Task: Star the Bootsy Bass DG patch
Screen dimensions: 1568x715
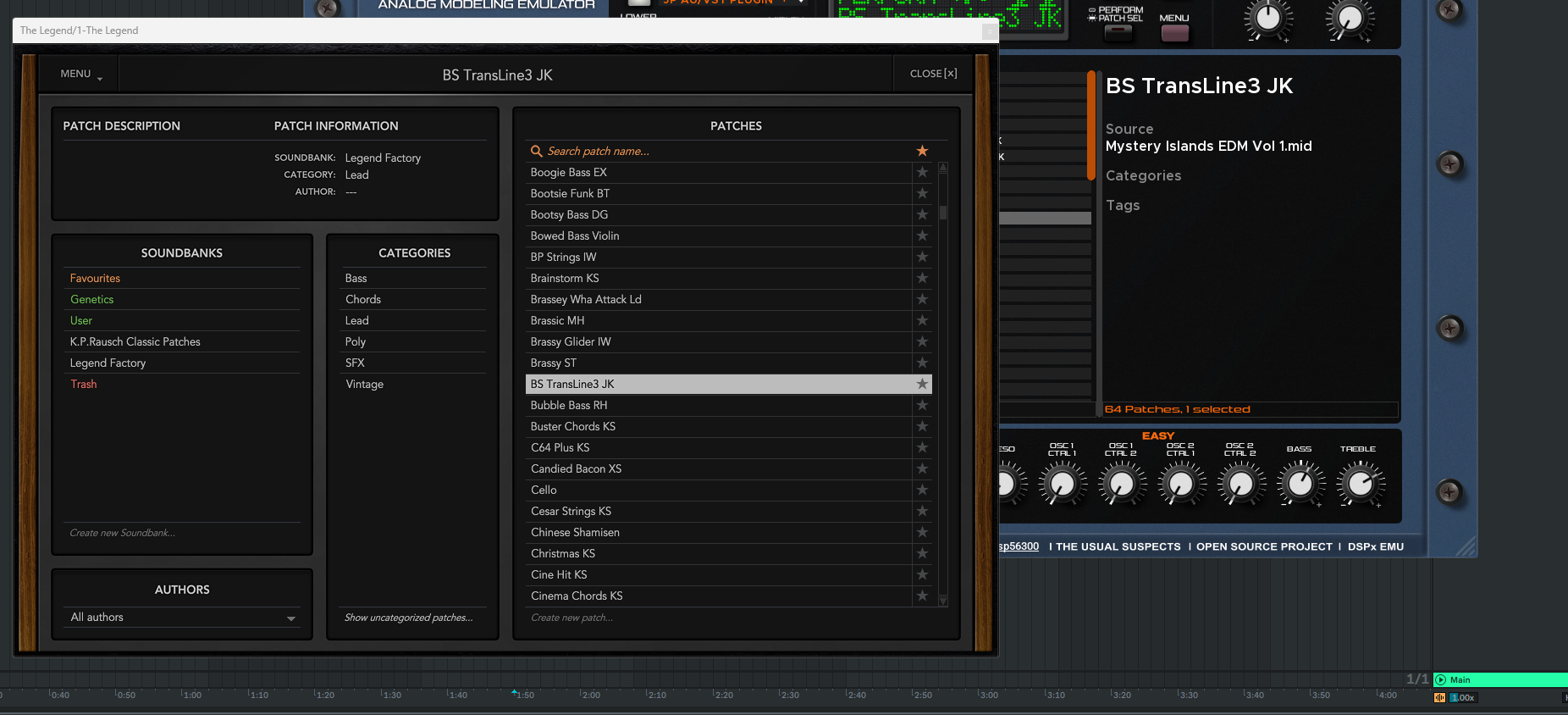Action: 922,214
